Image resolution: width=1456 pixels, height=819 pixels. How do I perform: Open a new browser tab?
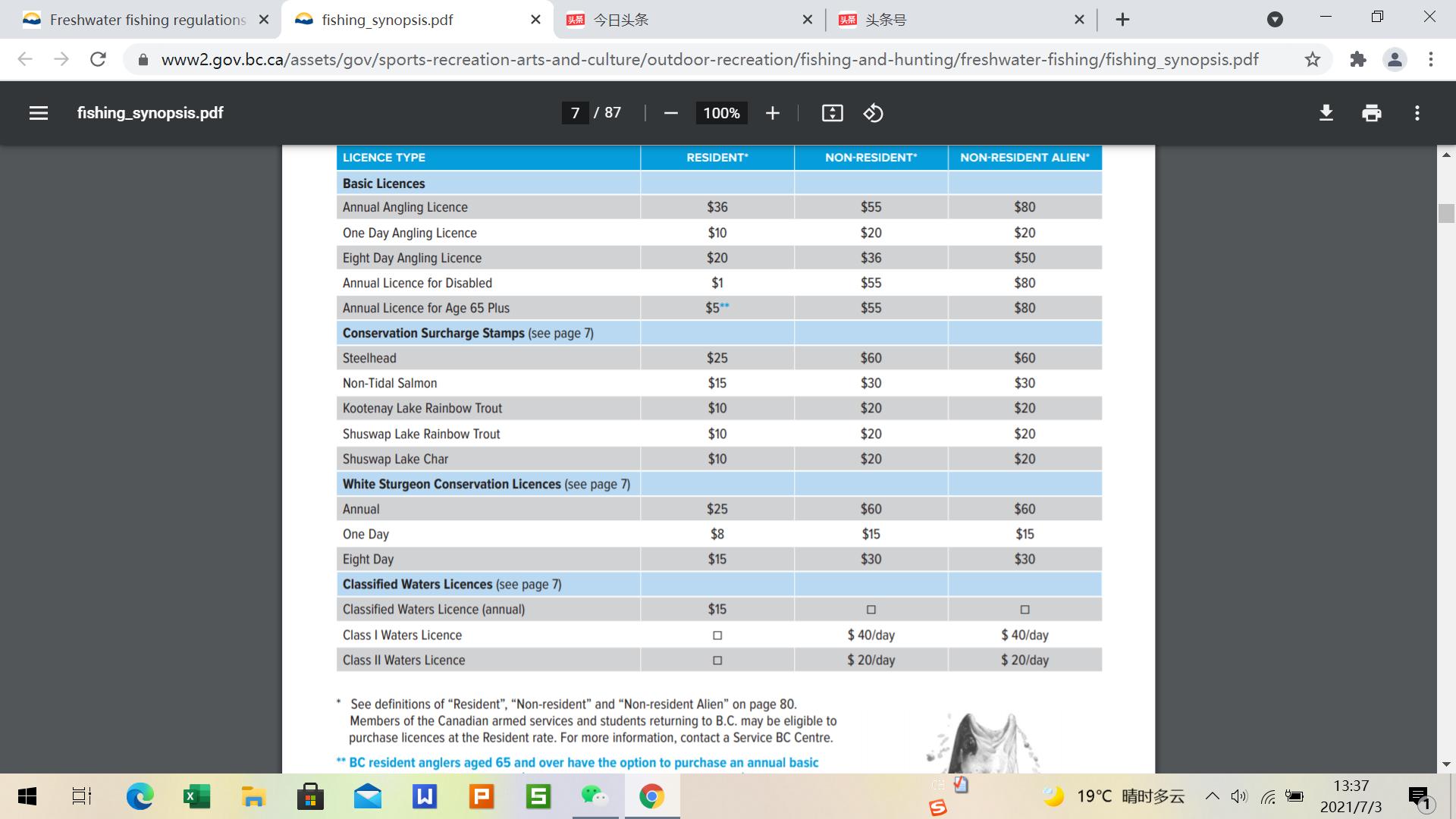tap(1123, 20)
